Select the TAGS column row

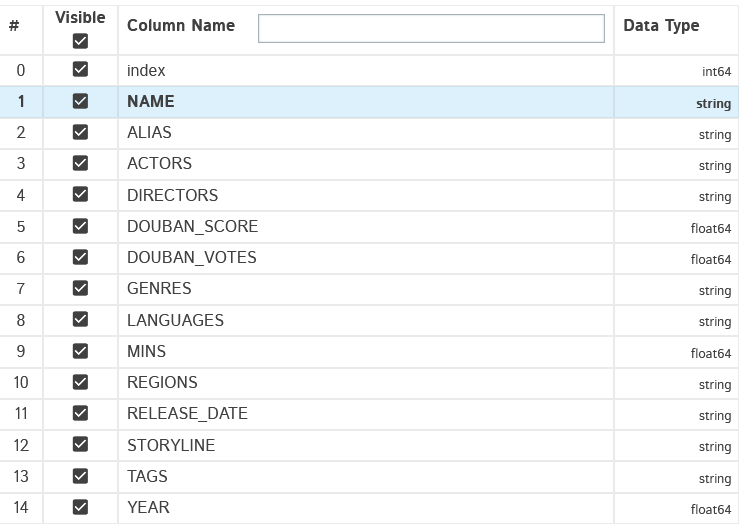[x=147, y=476]
